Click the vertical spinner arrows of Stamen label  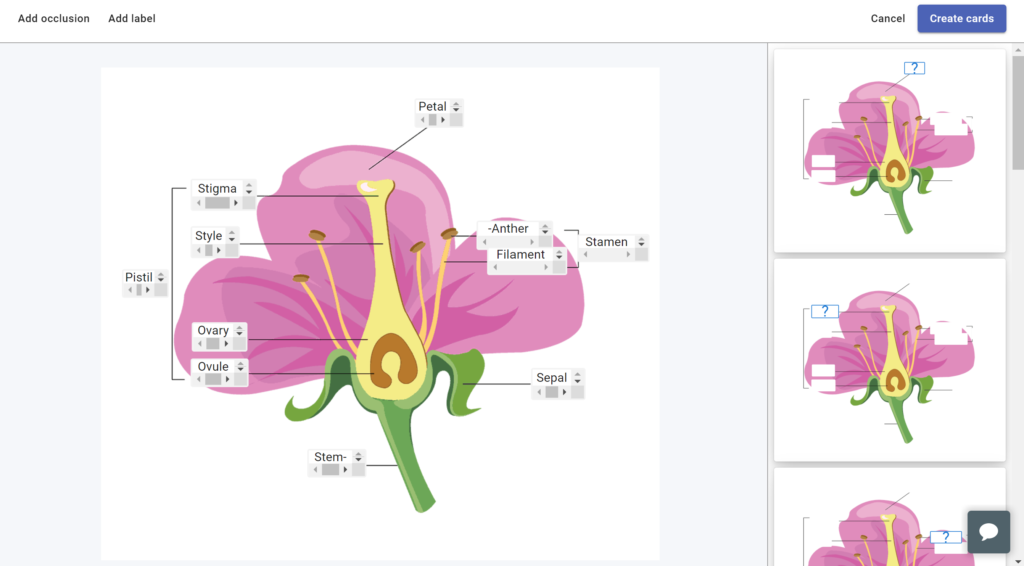click(641, 242)
